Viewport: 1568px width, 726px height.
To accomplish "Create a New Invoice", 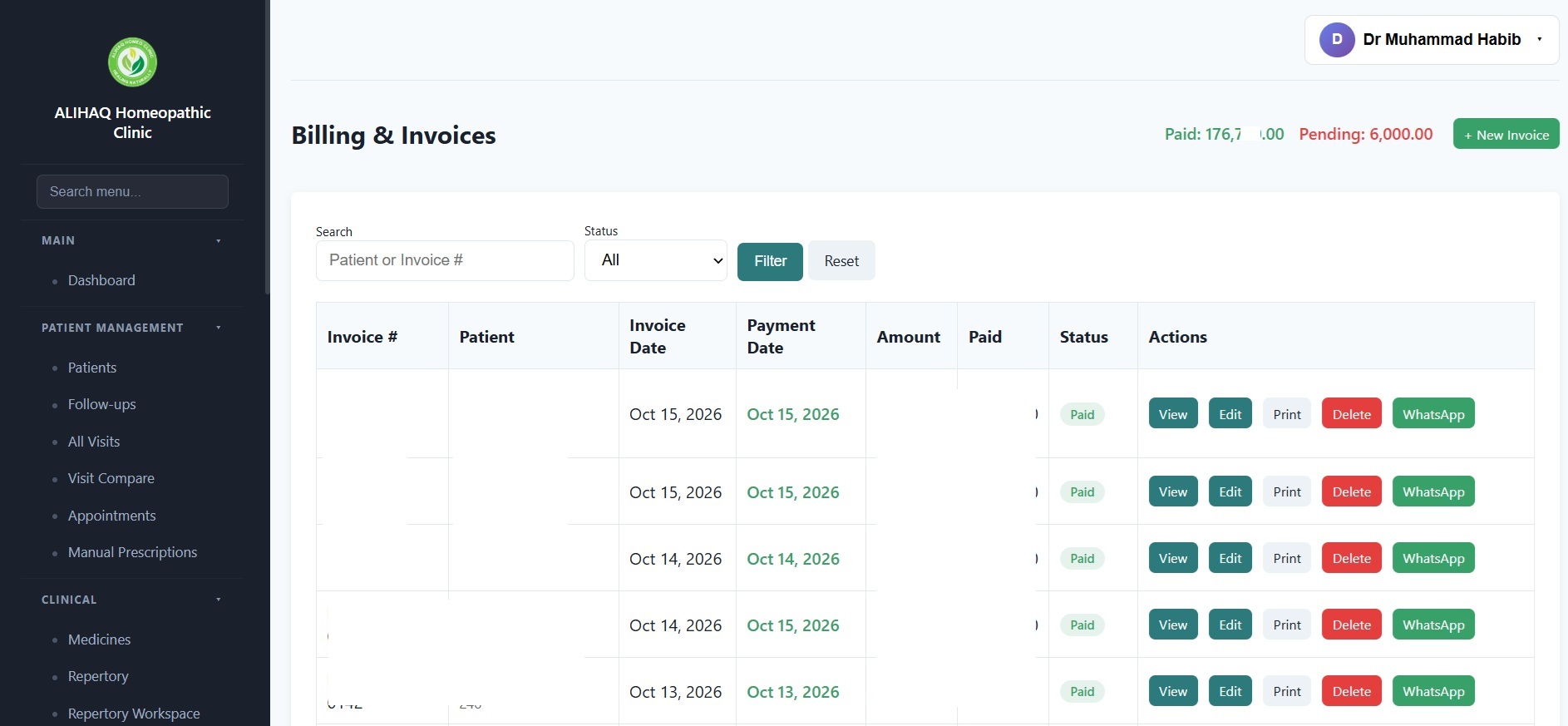I will click(x=1506, y=135).
